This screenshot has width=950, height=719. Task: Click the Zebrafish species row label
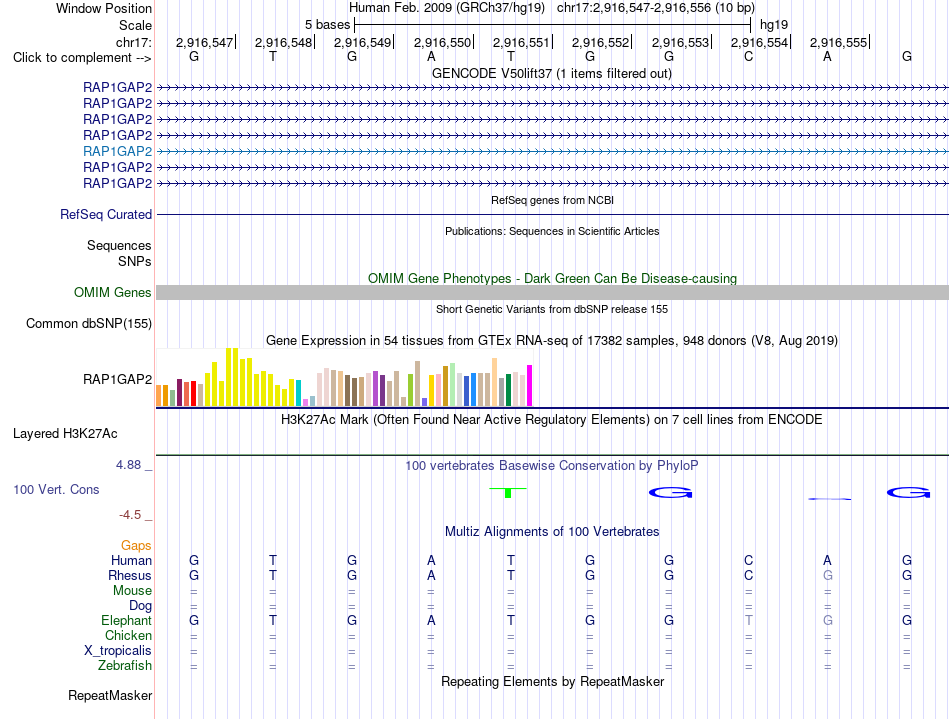click(x=125, y=665)
